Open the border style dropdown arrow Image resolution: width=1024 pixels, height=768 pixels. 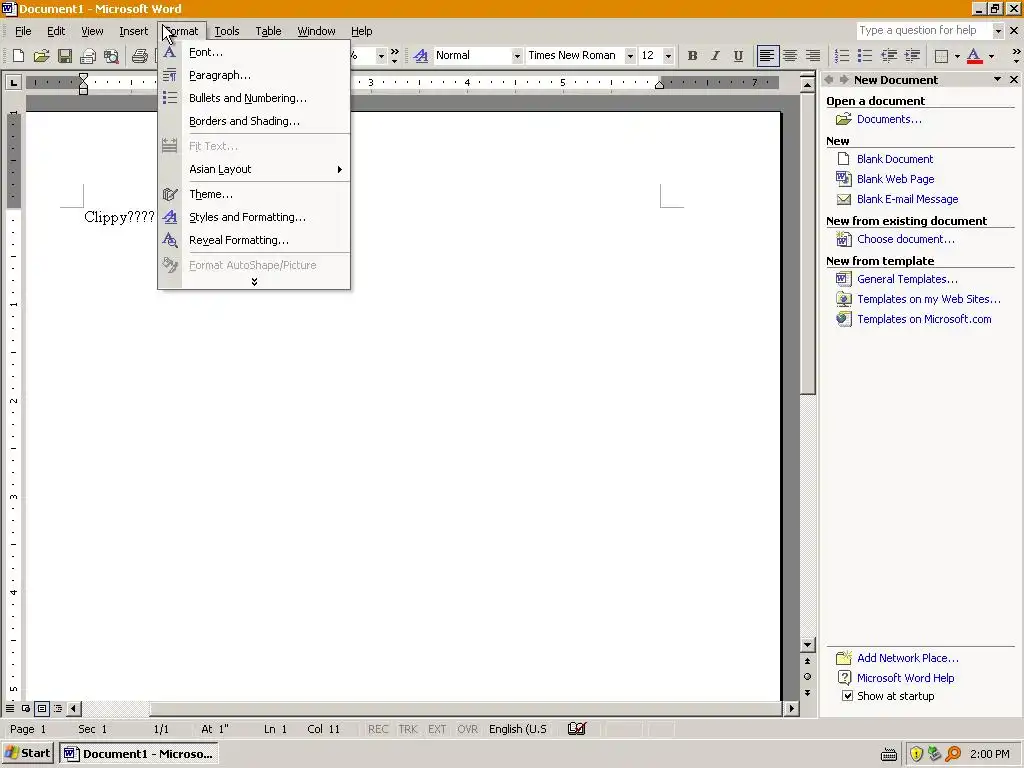pos(957,56)
